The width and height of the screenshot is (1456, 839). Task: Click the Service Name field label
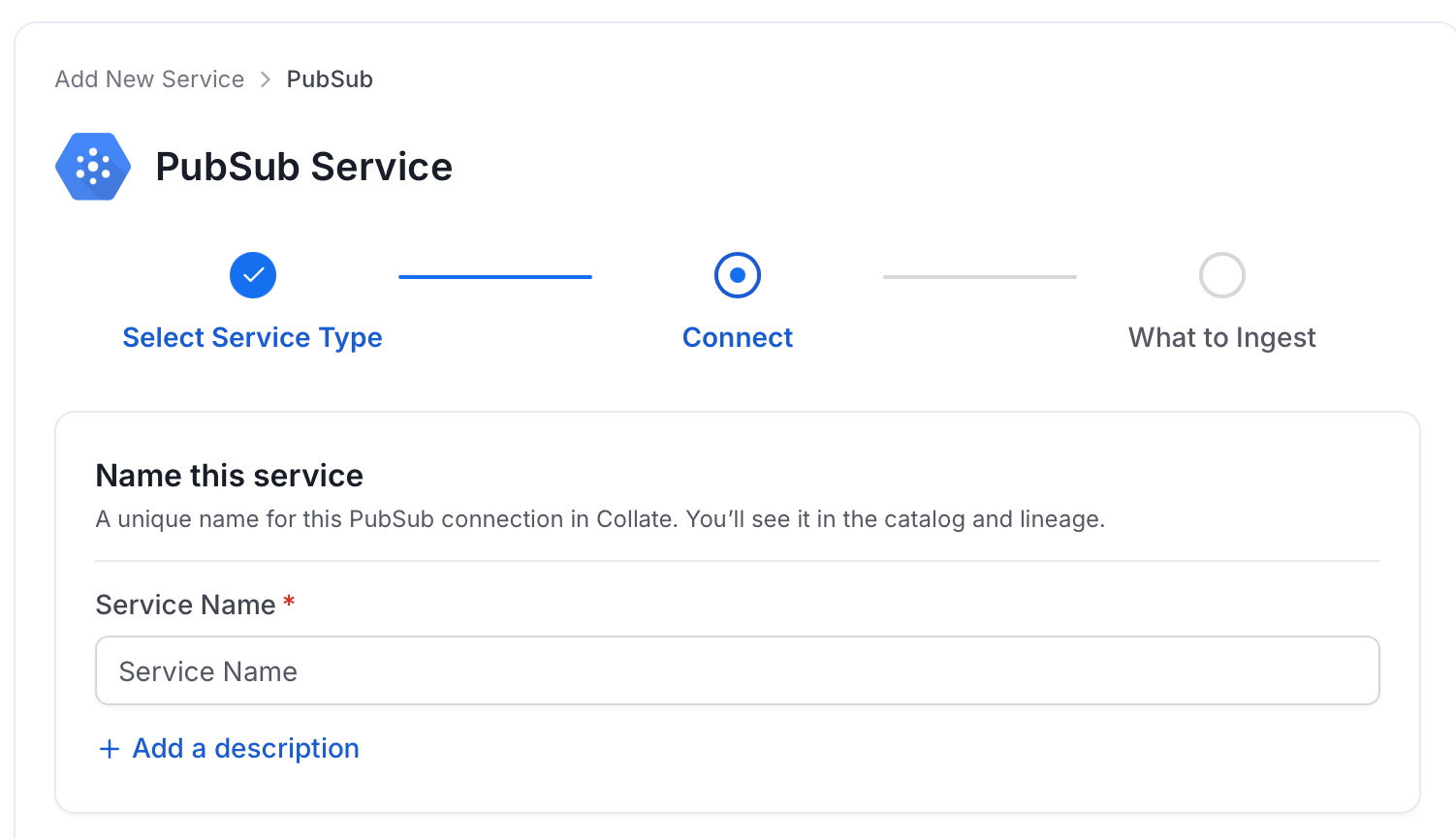pyautogui.click(x=186, y=605)
